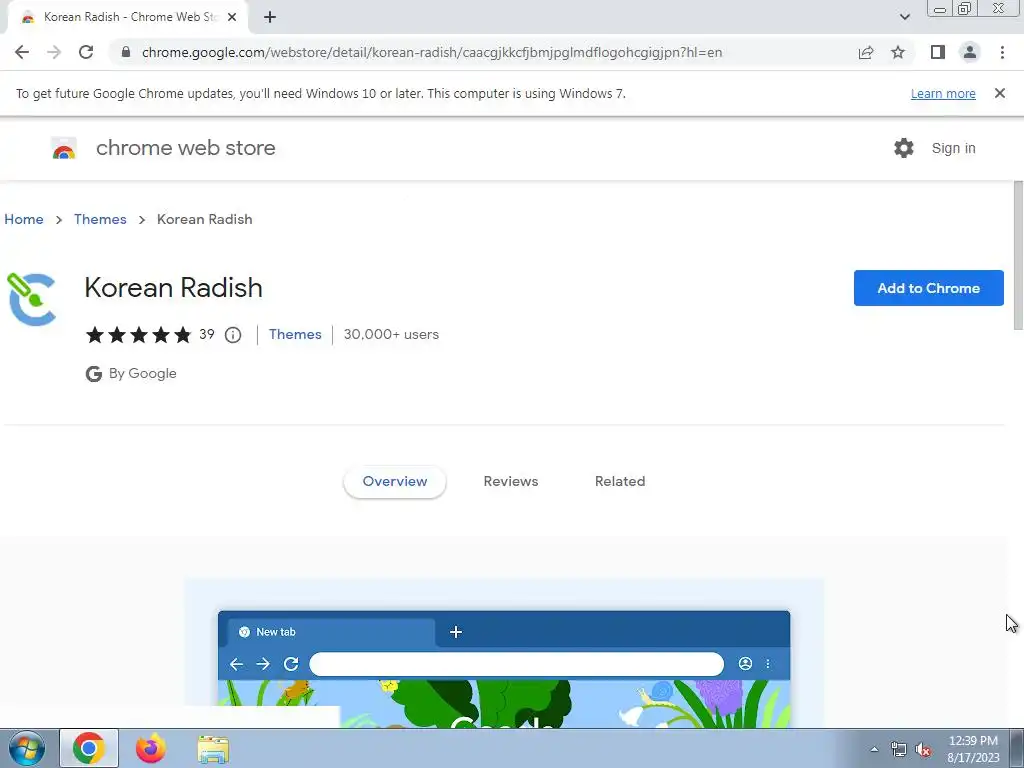Close the Korean Radish tab
The height and width of the screenshot is (768, 1024).
[232, 17]
